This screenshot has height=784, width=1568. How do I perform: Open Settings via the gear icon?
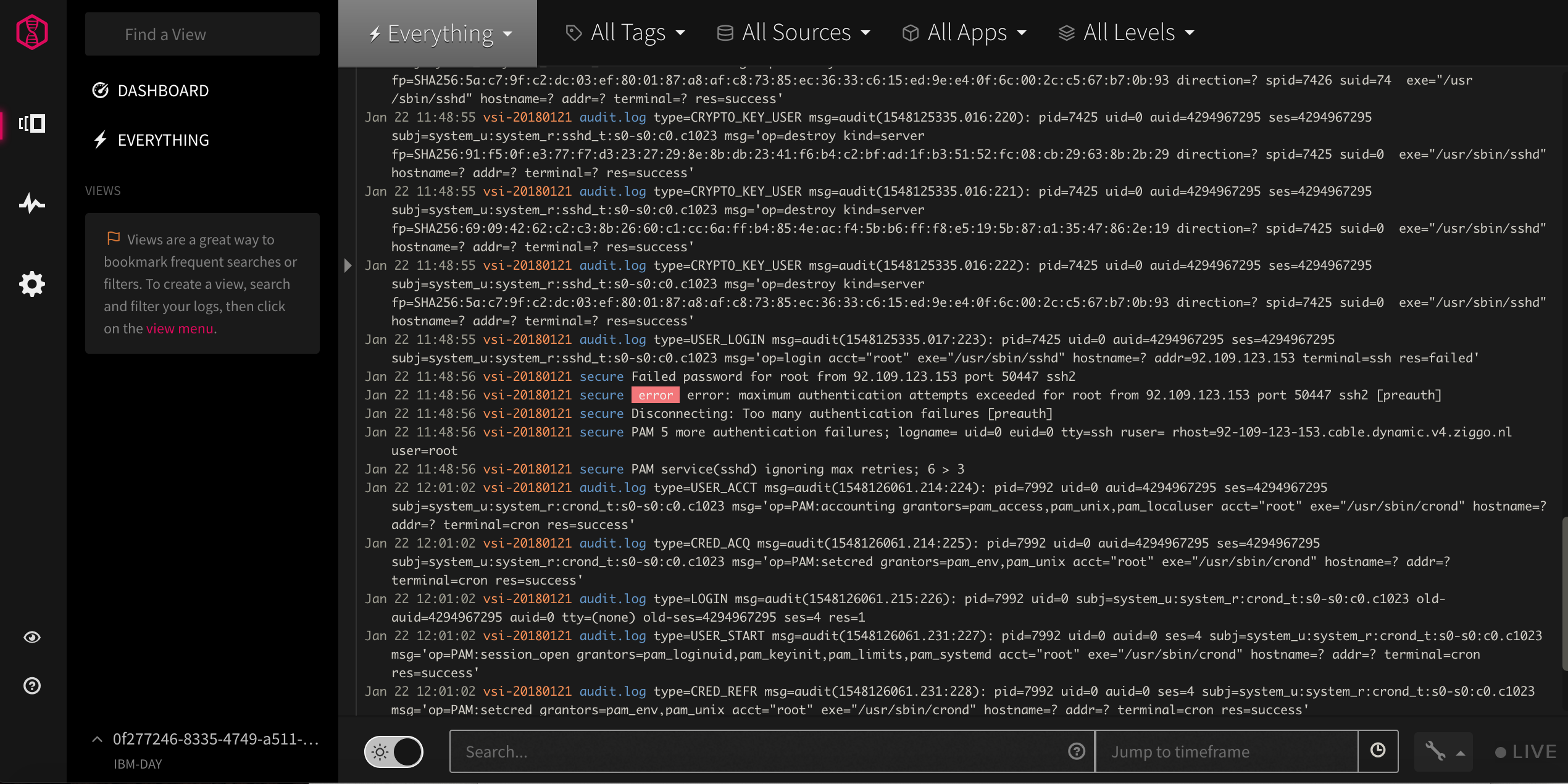coord(32,284)
